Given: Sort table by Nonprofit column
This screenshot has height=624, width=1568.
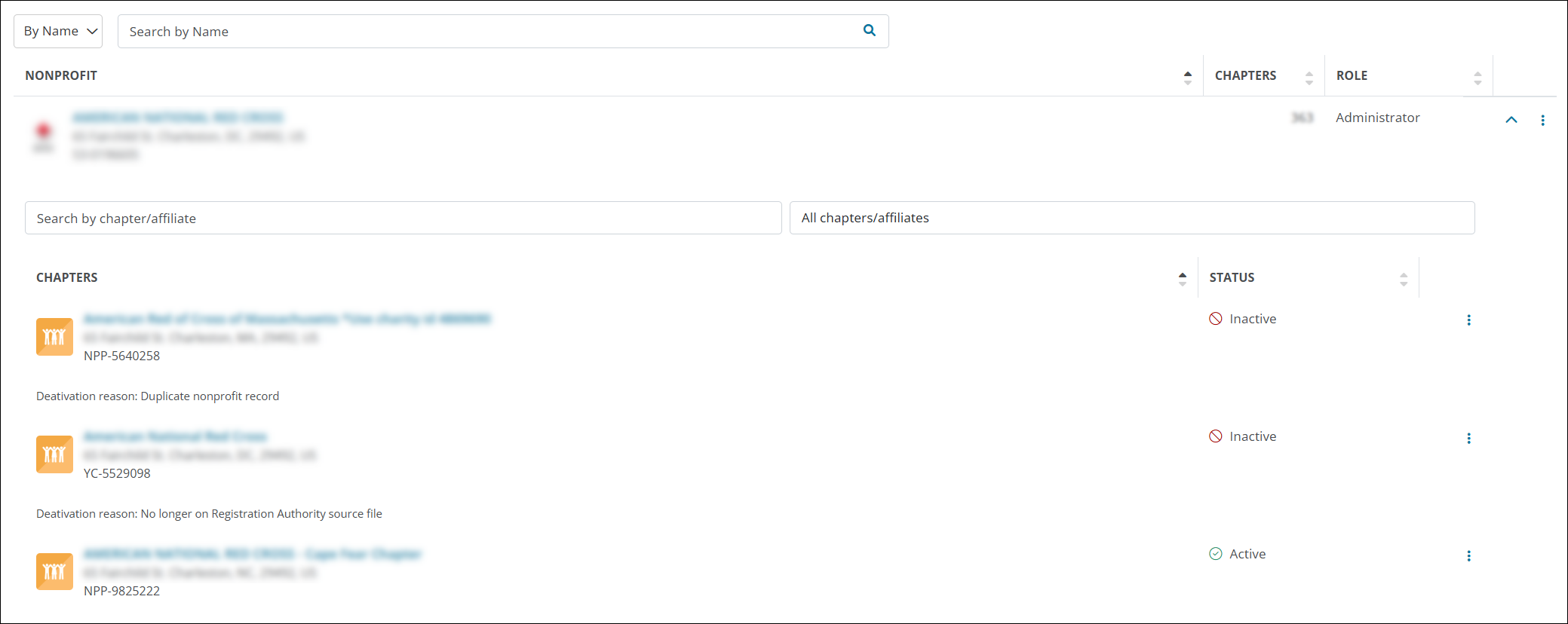Looking at the screenshot, I should [x=1187, y=76].
